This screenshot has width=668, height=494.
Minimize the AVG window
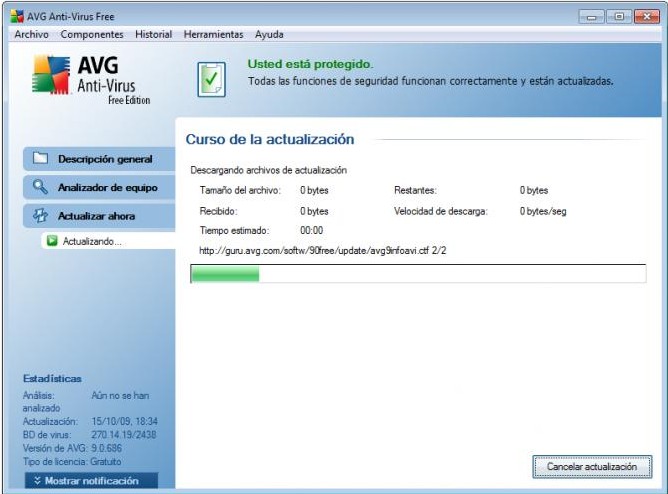click(591, 17)
